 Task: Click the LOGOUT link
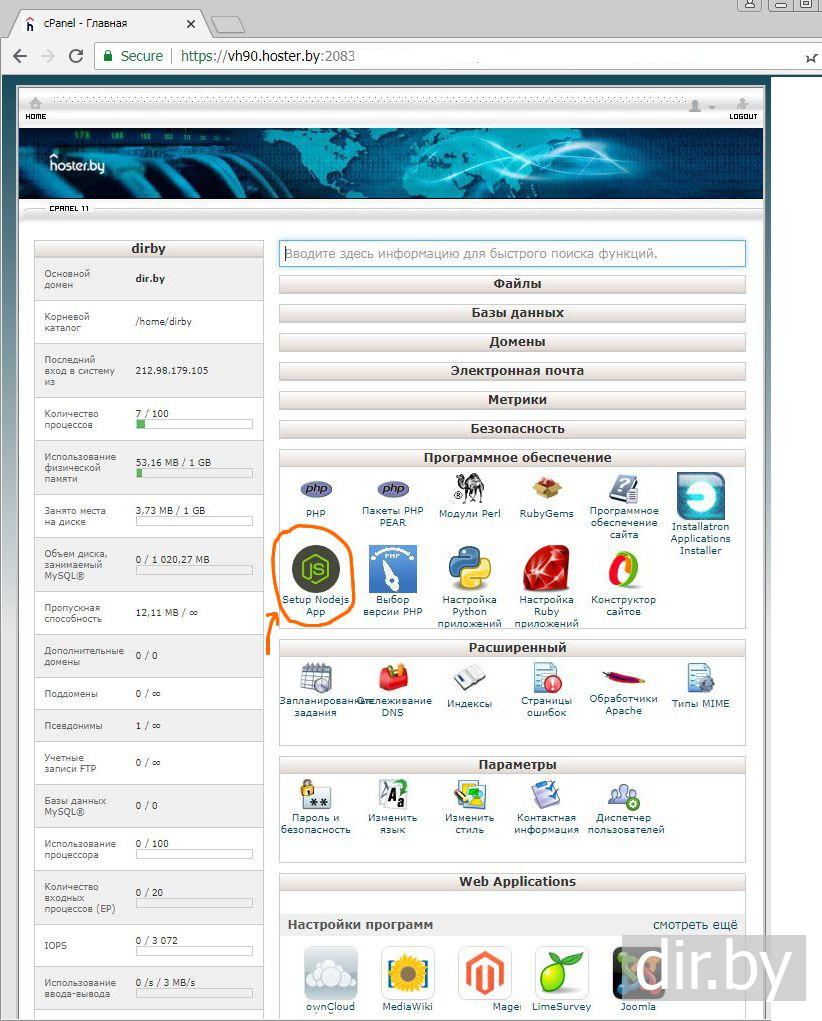[x=742, y=108]
